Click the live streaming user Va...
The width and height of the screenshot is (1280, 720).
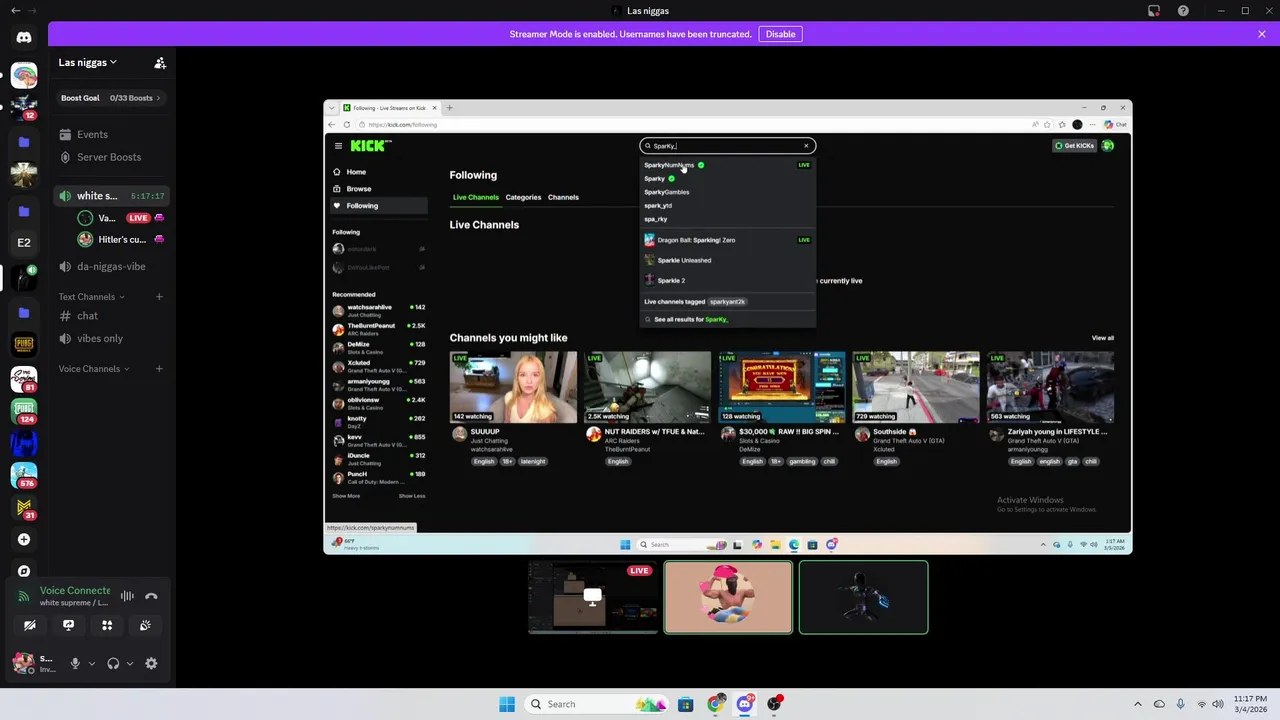pos(121,218)
